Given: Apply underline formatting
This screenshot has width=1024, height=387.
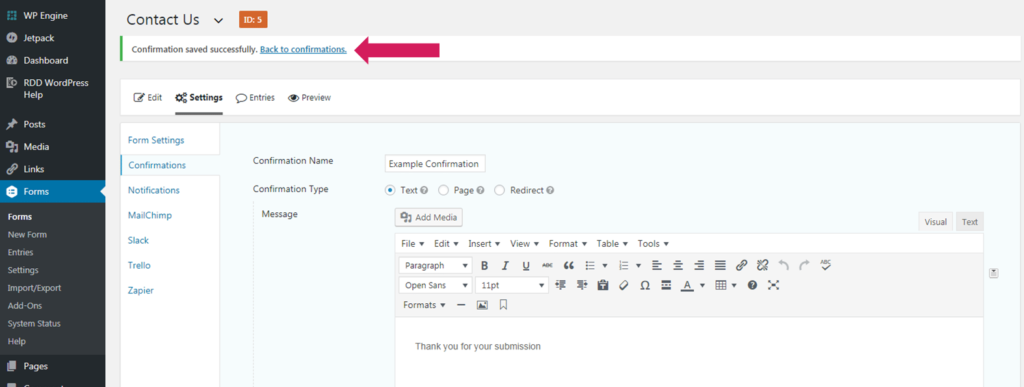Looking at the screenshot, I should (526, 266).
